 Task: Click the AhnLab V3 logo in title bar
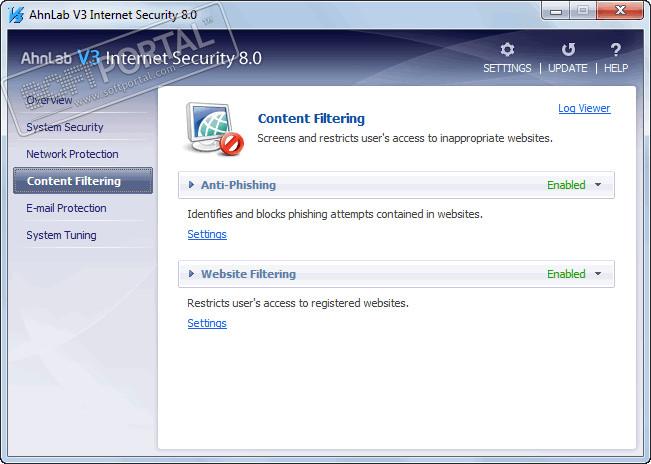16,15
